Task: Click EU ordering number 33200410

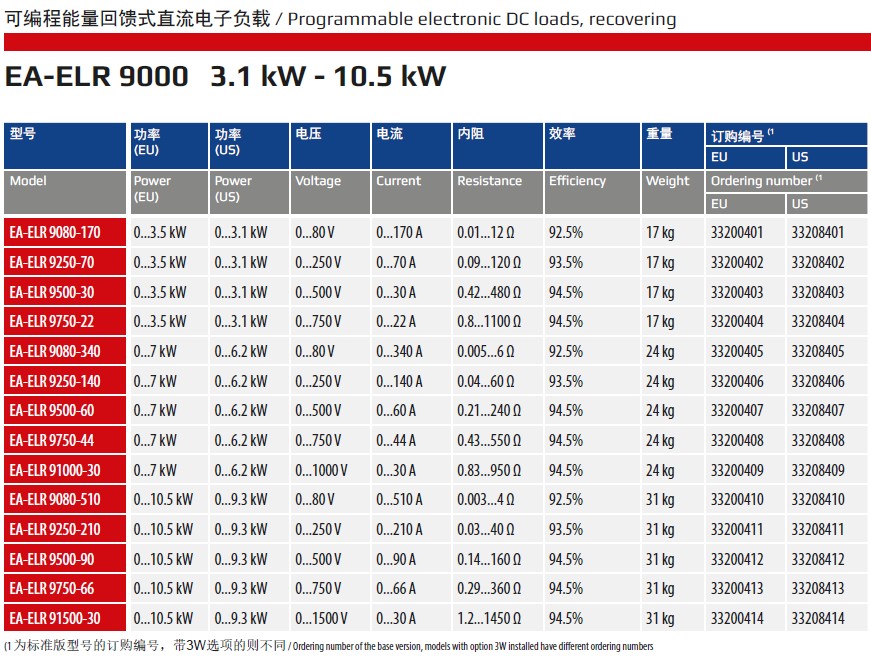Action: pyautogui.click(x=737, y=499)
